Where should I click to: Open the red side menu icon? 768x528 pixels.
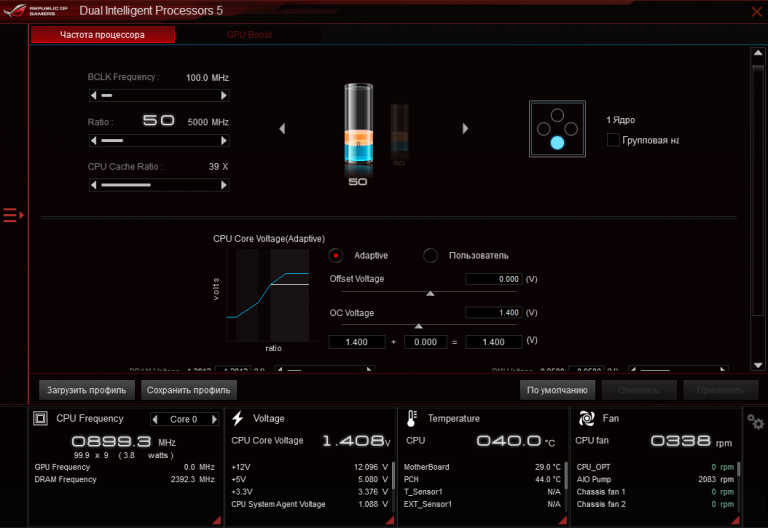point(13,215)
